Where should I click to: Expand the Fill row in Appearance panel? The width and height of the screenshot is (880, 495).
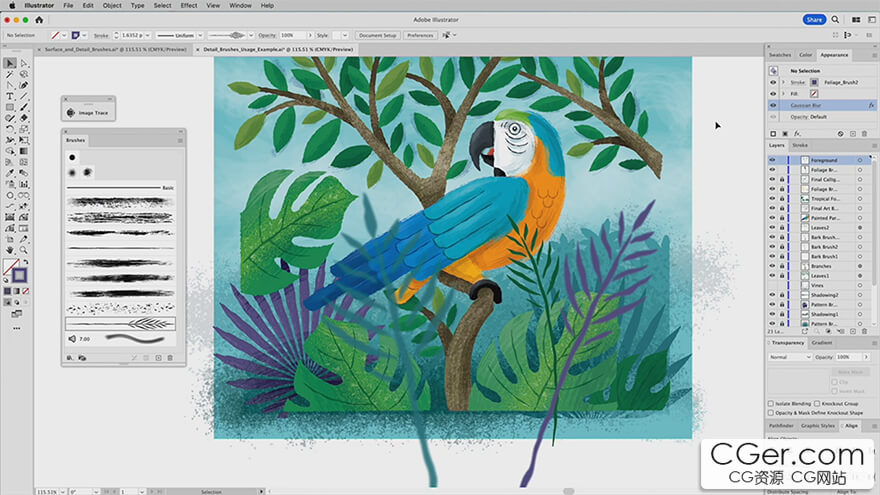tap(783, 94)
